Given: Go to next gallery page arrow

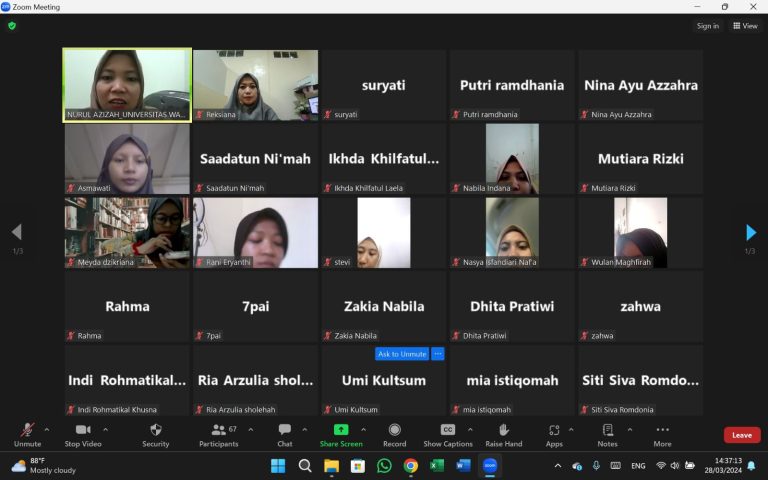Looking at the screenshot, I should [751, 232].
